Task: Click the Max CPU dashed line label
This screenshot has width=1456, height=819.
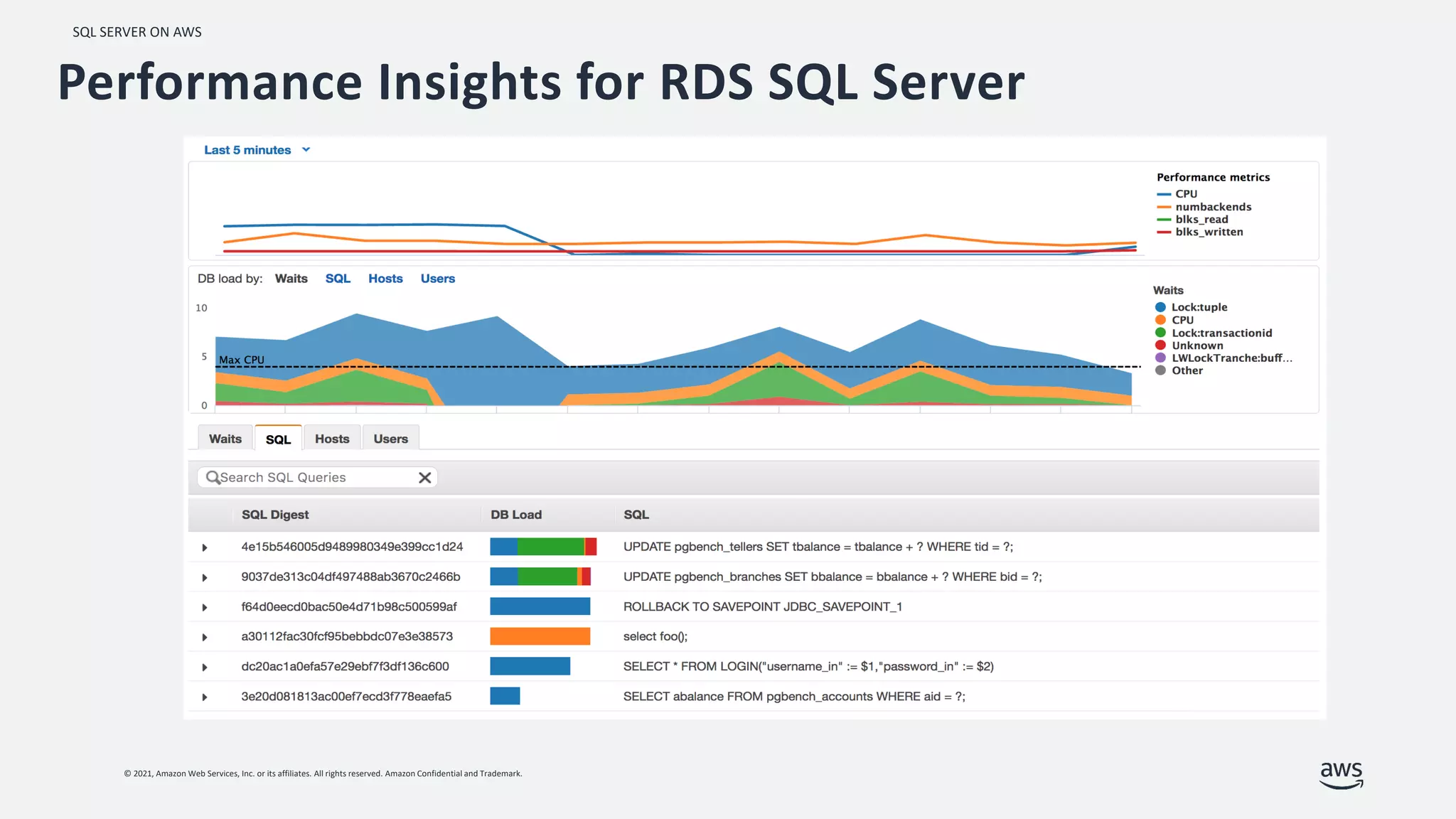Action: coord(242,360)
